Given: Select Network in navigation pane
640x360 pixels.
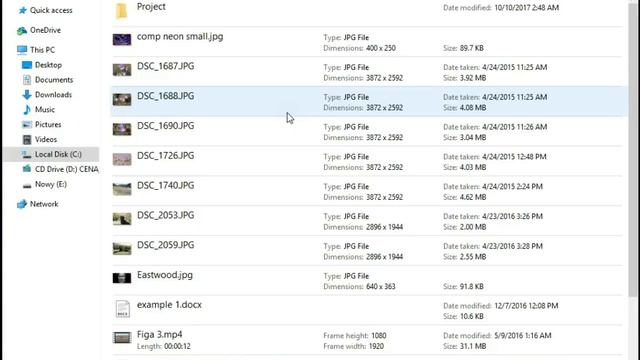Looking at the screenshot, I should point(44,204).
